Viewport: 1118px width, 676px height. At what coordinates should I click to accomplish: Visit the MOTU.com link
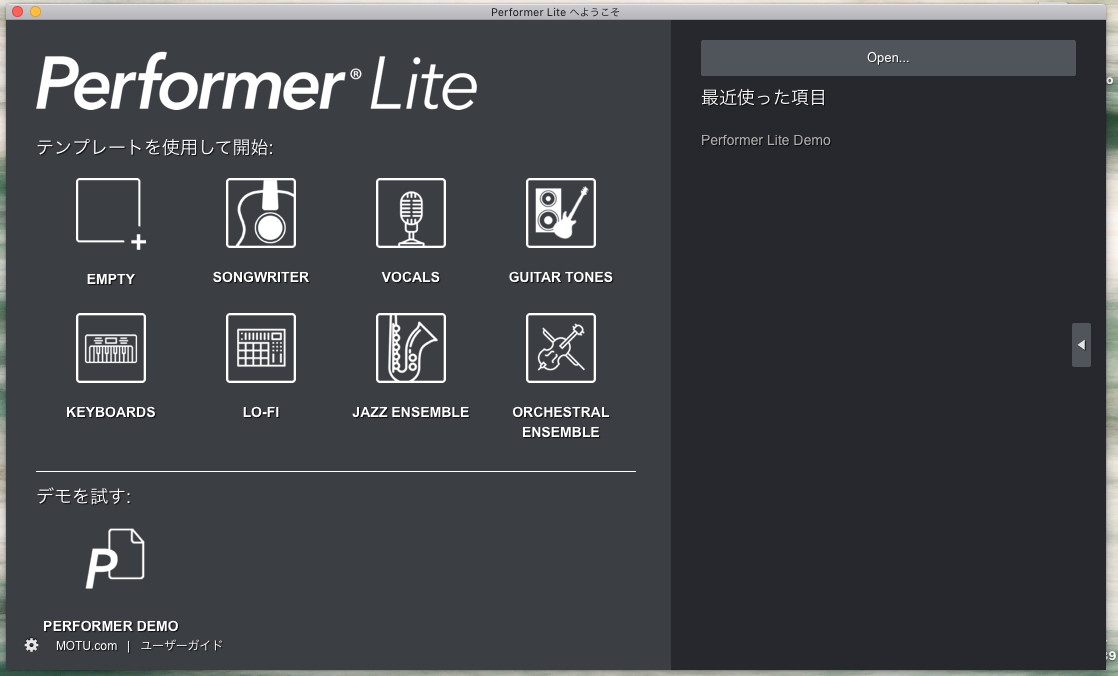86,645
